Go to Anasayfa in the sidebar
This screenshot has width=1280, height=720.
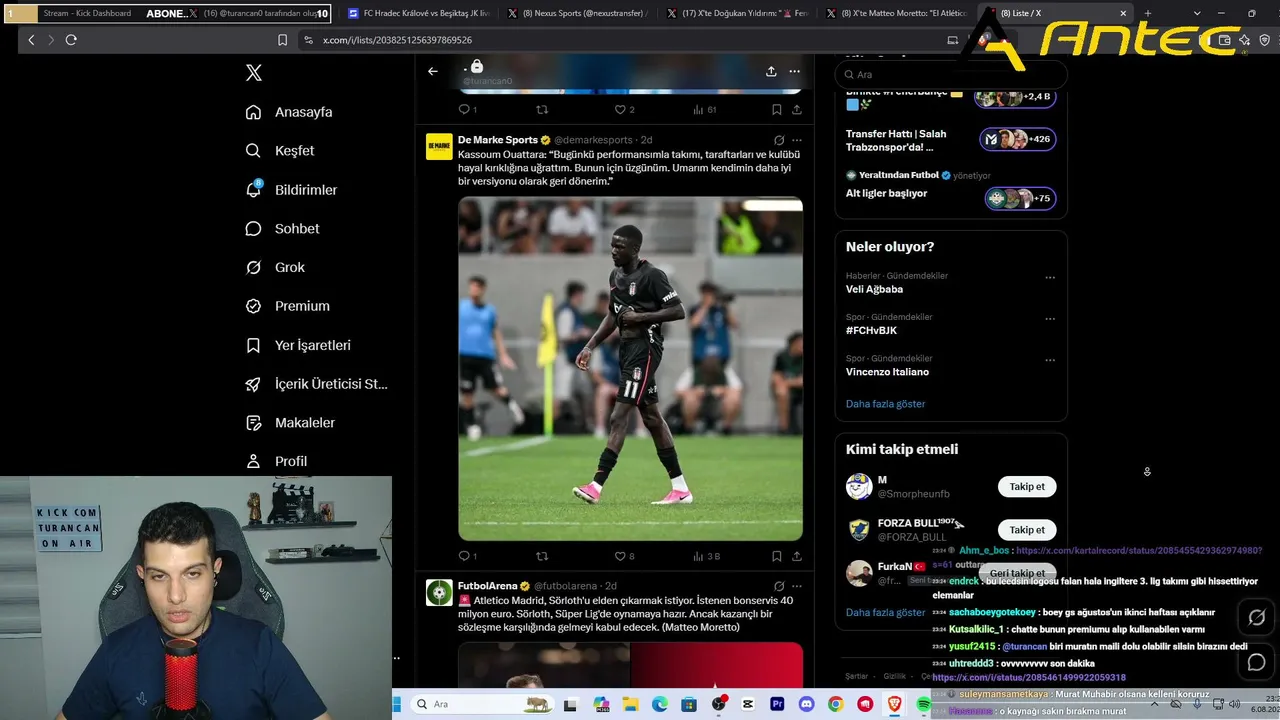(289, 112)
